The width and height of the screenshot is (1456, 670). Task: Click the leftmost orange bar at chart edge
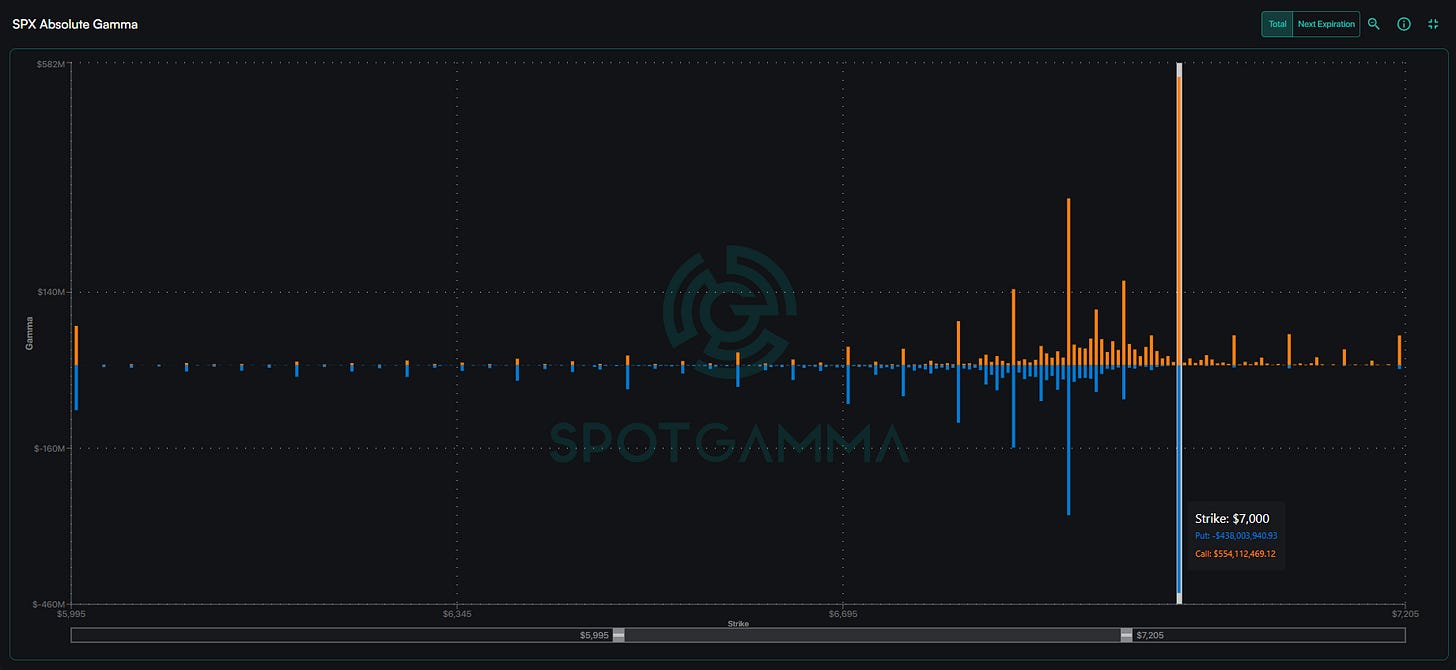point(76,345)
